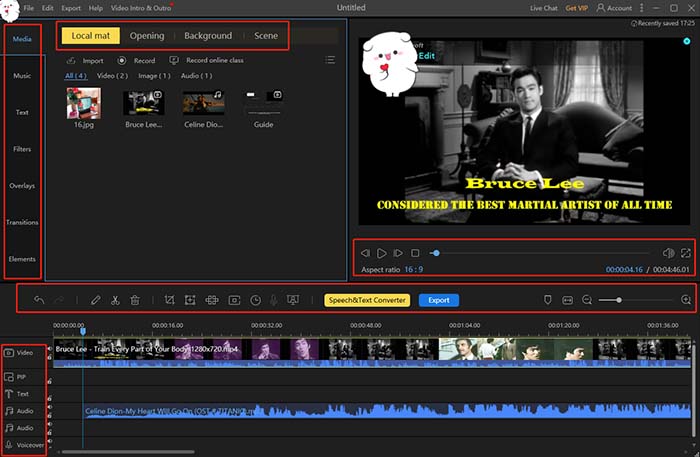The height and width of the screenshot is (457, 700).
Task: Mute the first Audio track
Action: click(50, 407)
